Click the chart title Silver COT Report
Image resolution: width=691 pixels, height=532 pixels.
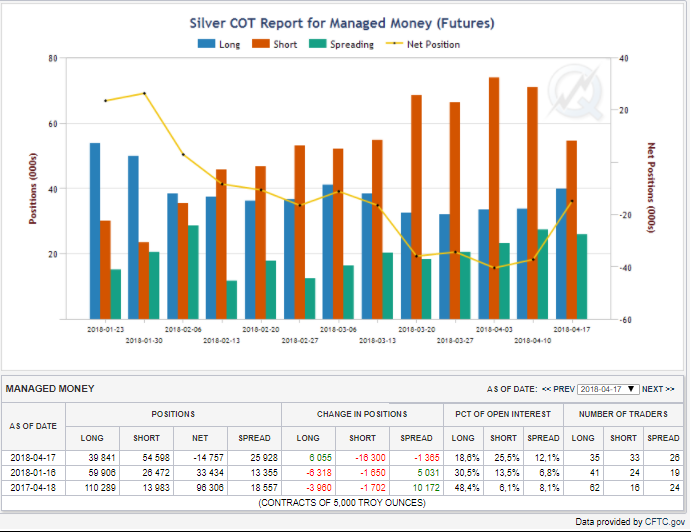[342, 23]
